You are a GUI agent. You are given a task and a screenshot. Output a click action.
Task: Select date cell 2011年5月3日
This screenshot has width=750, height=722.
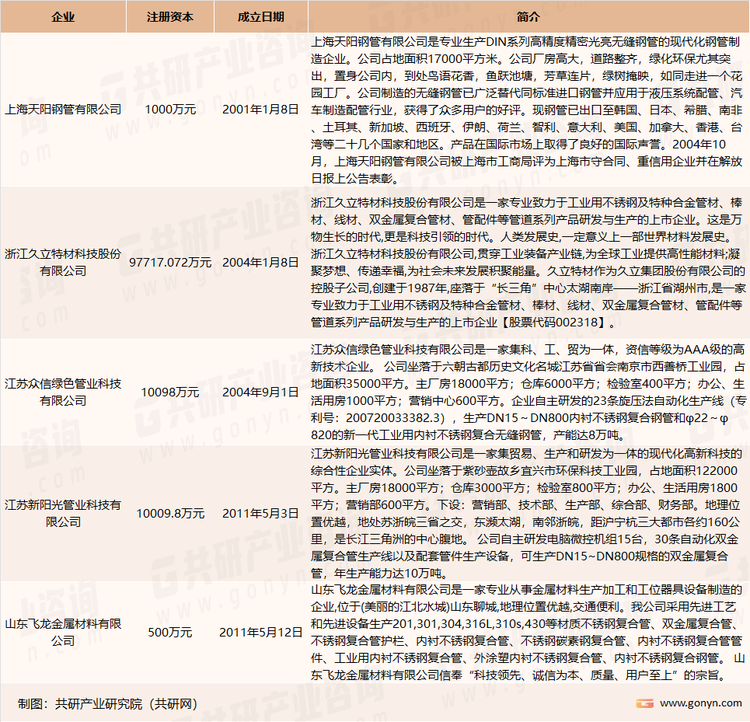click(x=261, y=513)
